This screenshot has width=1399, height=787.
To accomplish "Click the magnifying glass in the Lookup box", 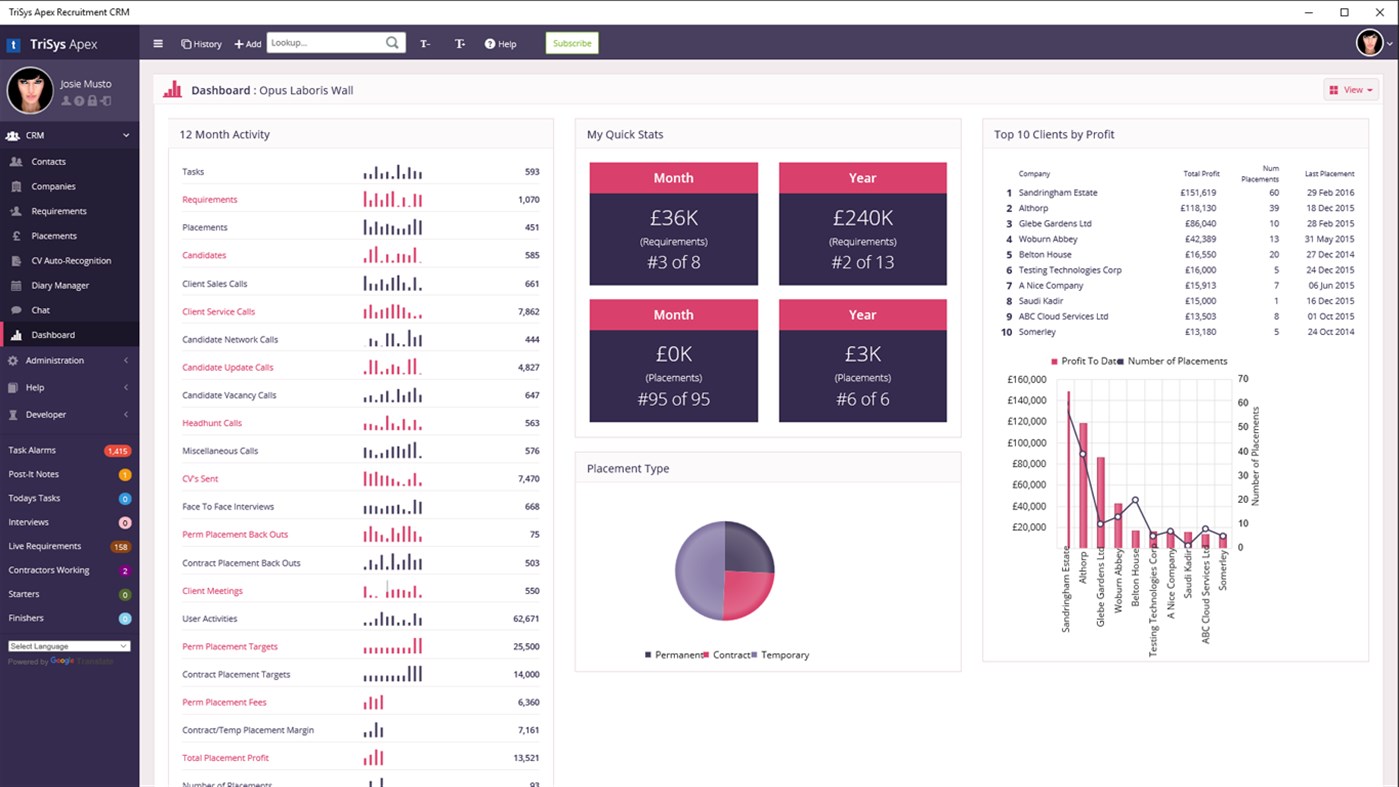I will 391,43.
